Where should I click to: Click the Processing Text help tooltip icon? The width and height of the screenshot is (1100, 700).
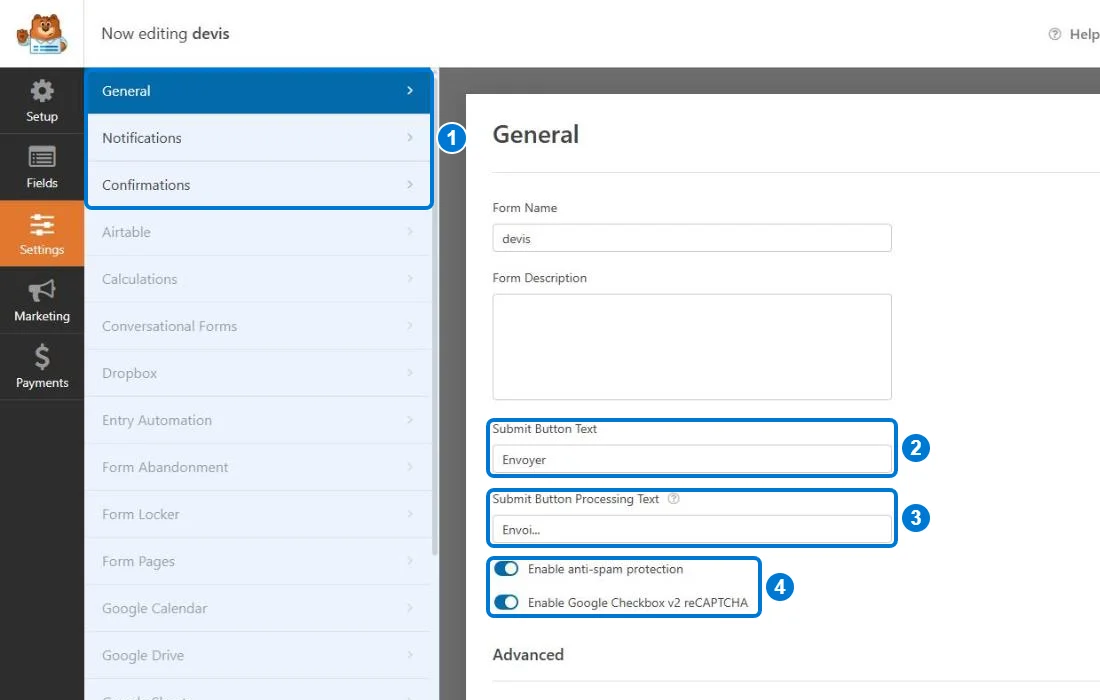[x=673, y=499]
